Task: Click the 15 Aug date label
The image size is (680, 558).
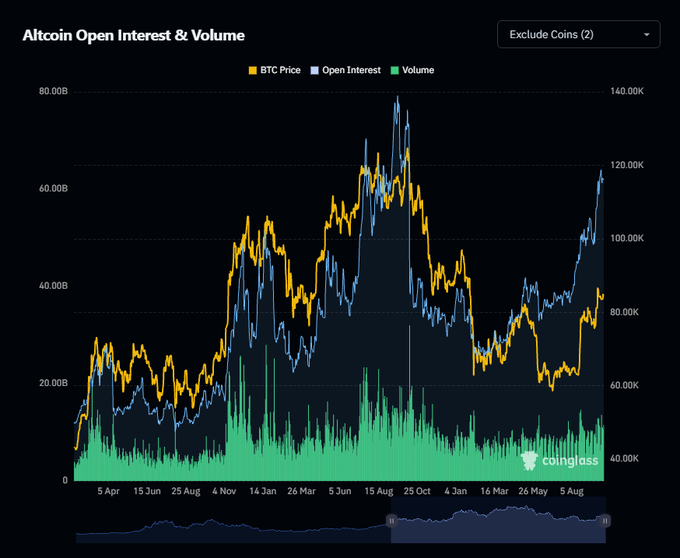Action: click(x=379, y=491)
